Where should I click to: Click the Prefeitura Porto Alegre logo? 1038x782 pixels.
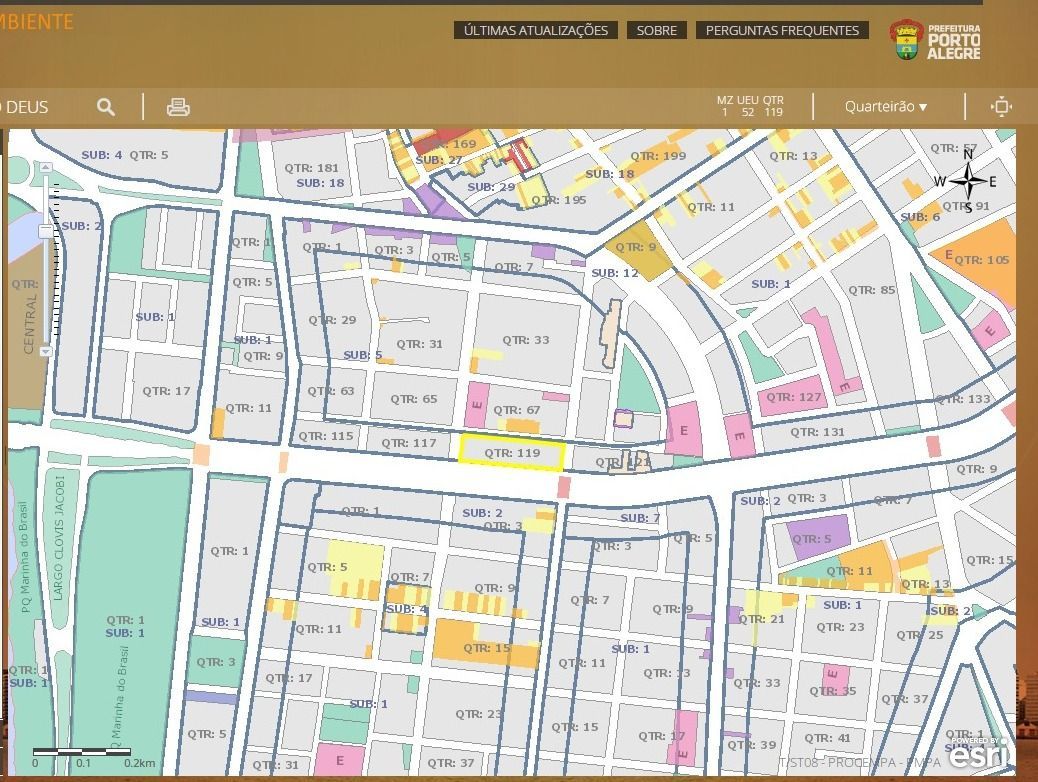click(x=935, y=40)
